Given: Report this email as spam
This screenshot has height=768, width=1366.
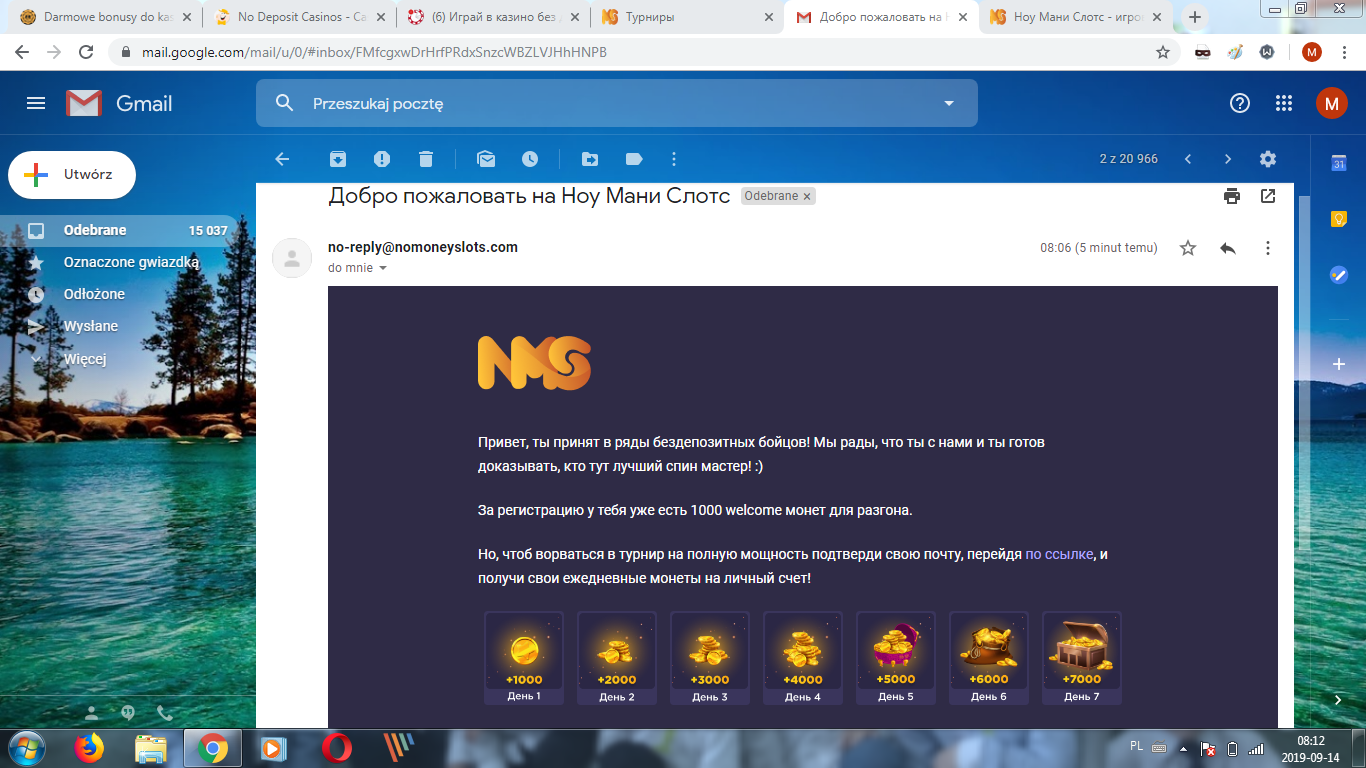Looking at the screenshot, I should 382,159.
